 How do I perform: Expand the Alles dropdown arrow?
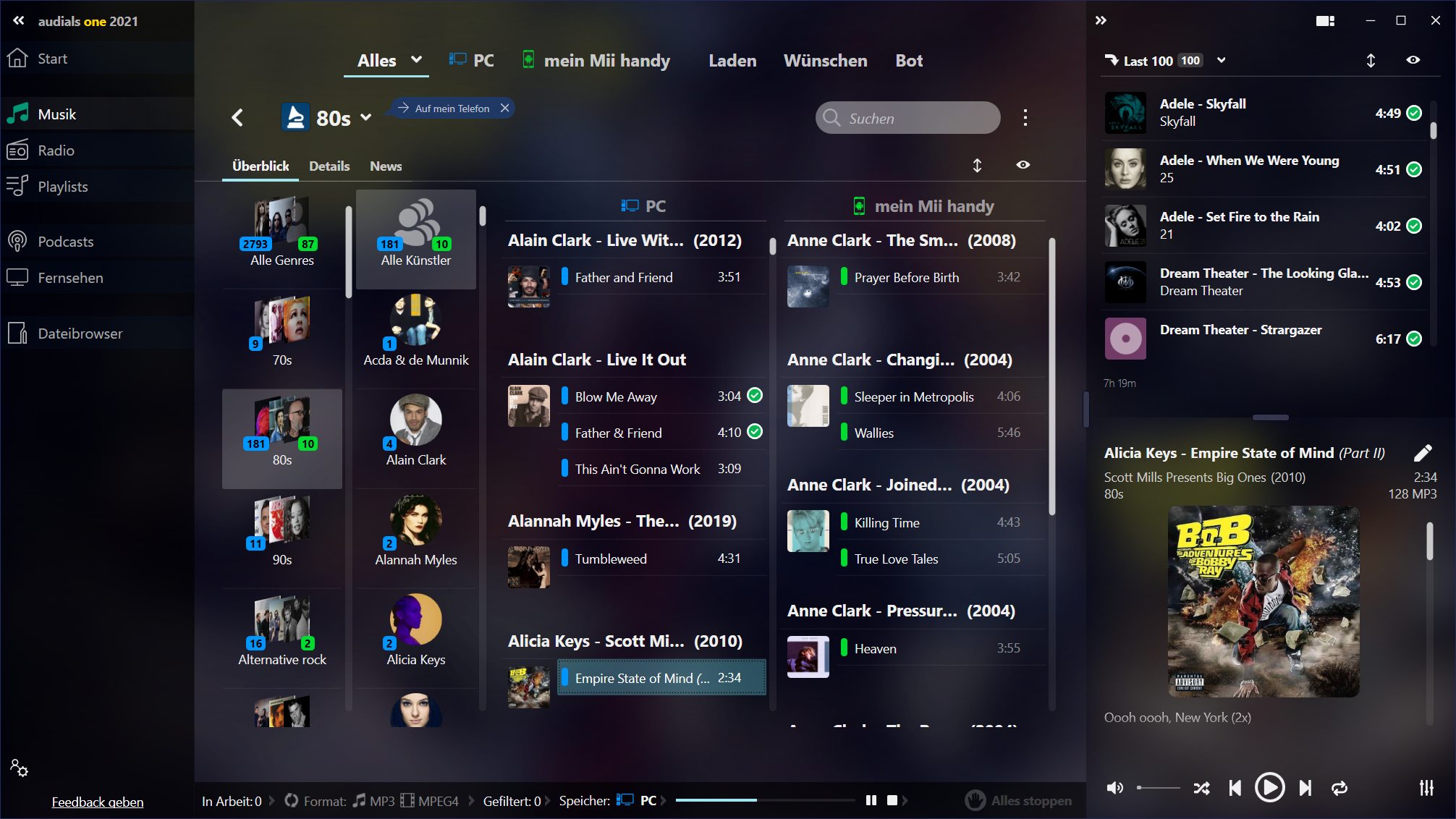(x=416, y=59)
